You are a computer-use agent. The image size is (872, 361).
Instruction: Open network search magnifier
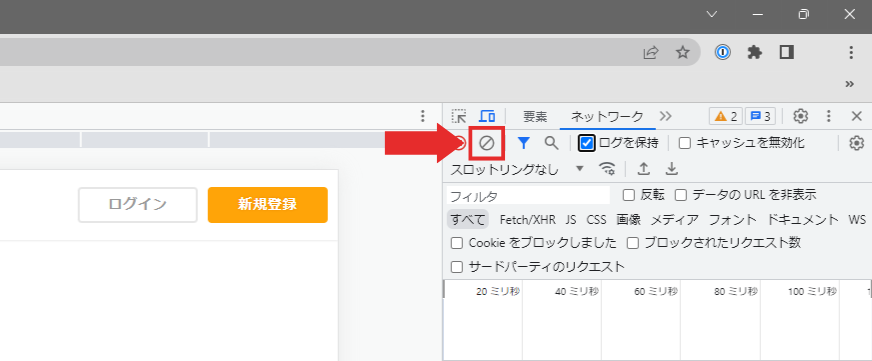point(551,144)
